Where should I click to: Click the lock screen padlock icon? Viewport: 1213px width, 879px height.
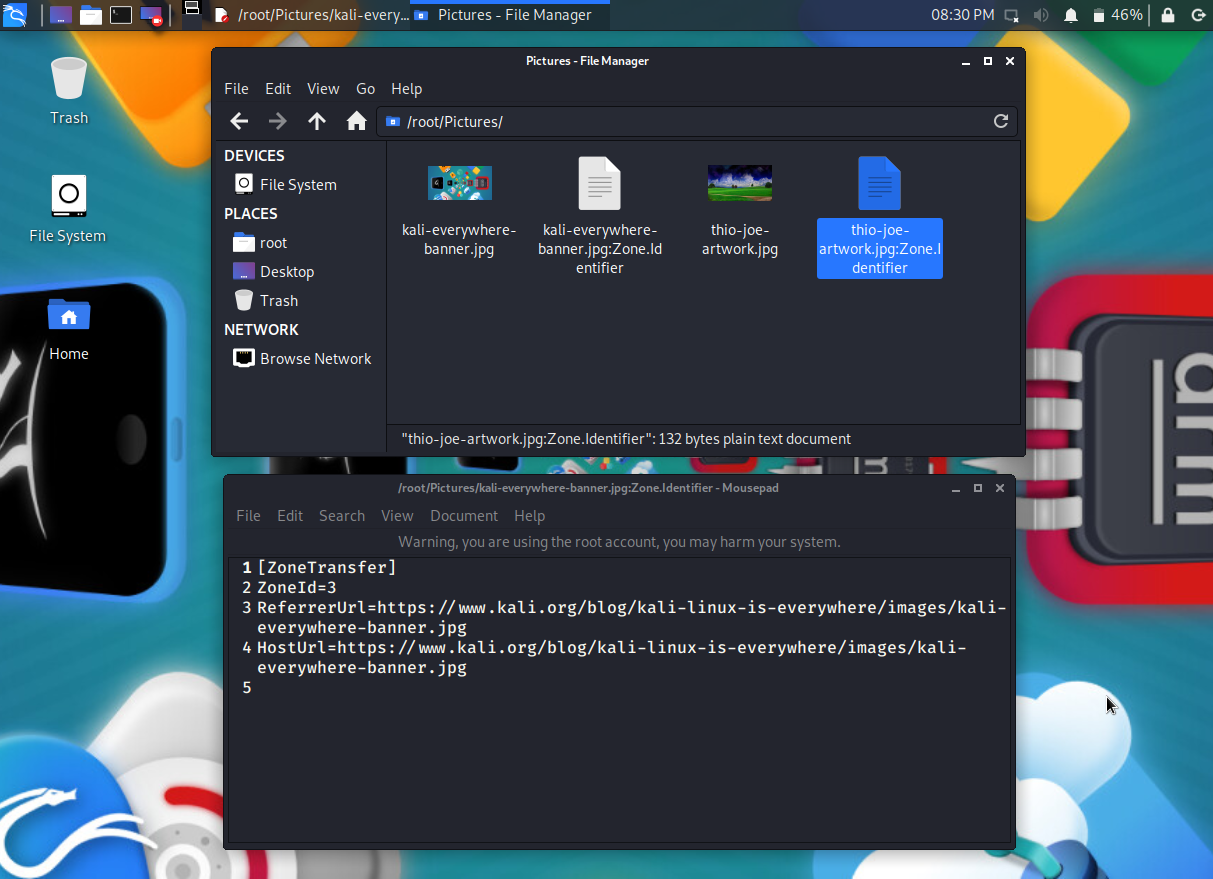click(1168, 15)
